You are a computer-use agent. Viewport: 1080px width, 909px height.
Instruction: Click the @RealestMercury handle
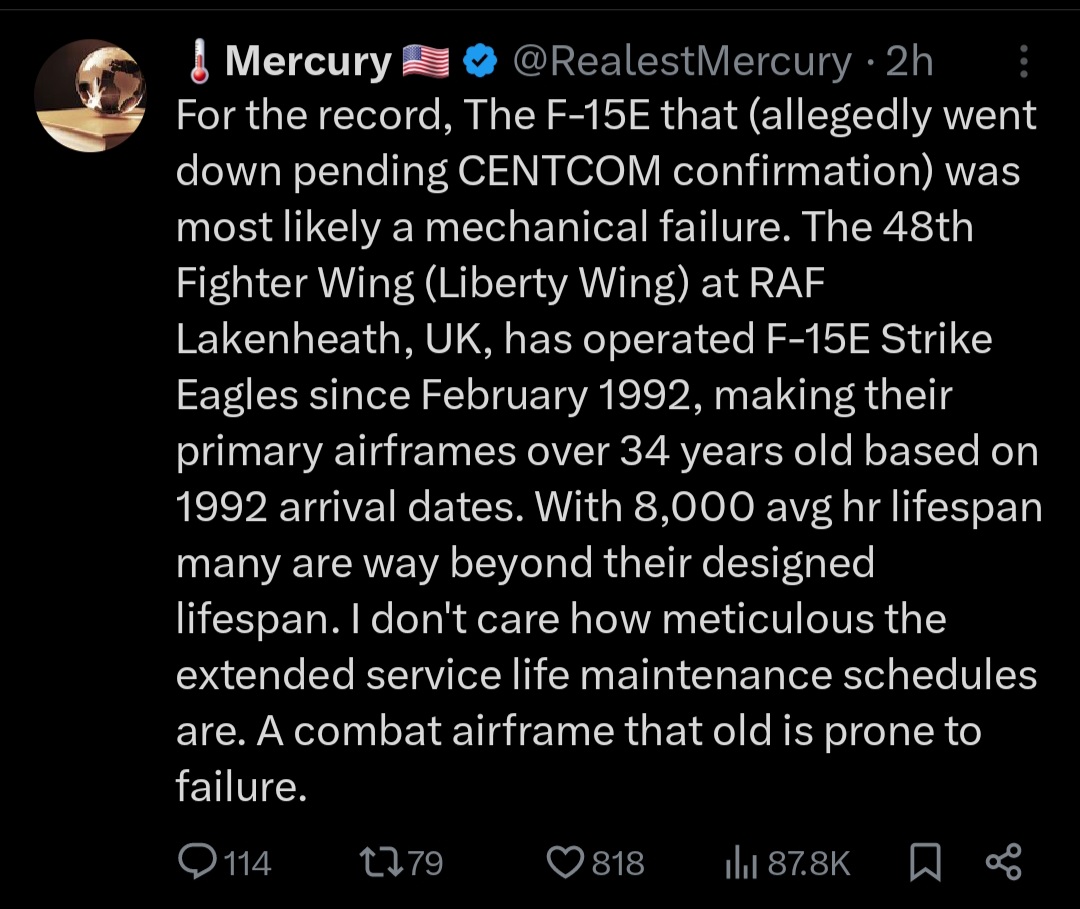point(682,61)
